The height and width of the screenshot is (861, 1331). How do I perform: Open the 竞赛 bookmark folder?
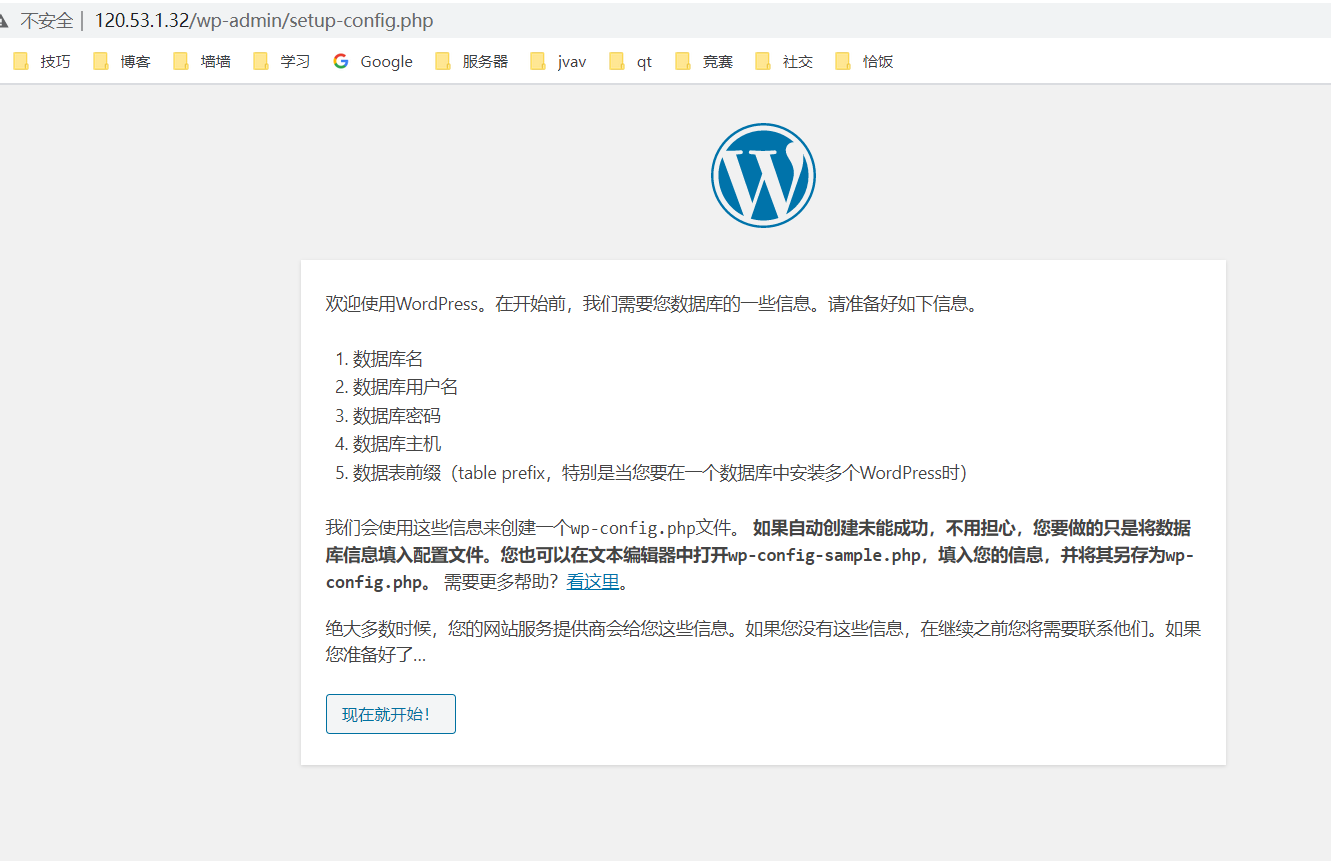click(x=704, y=61)
